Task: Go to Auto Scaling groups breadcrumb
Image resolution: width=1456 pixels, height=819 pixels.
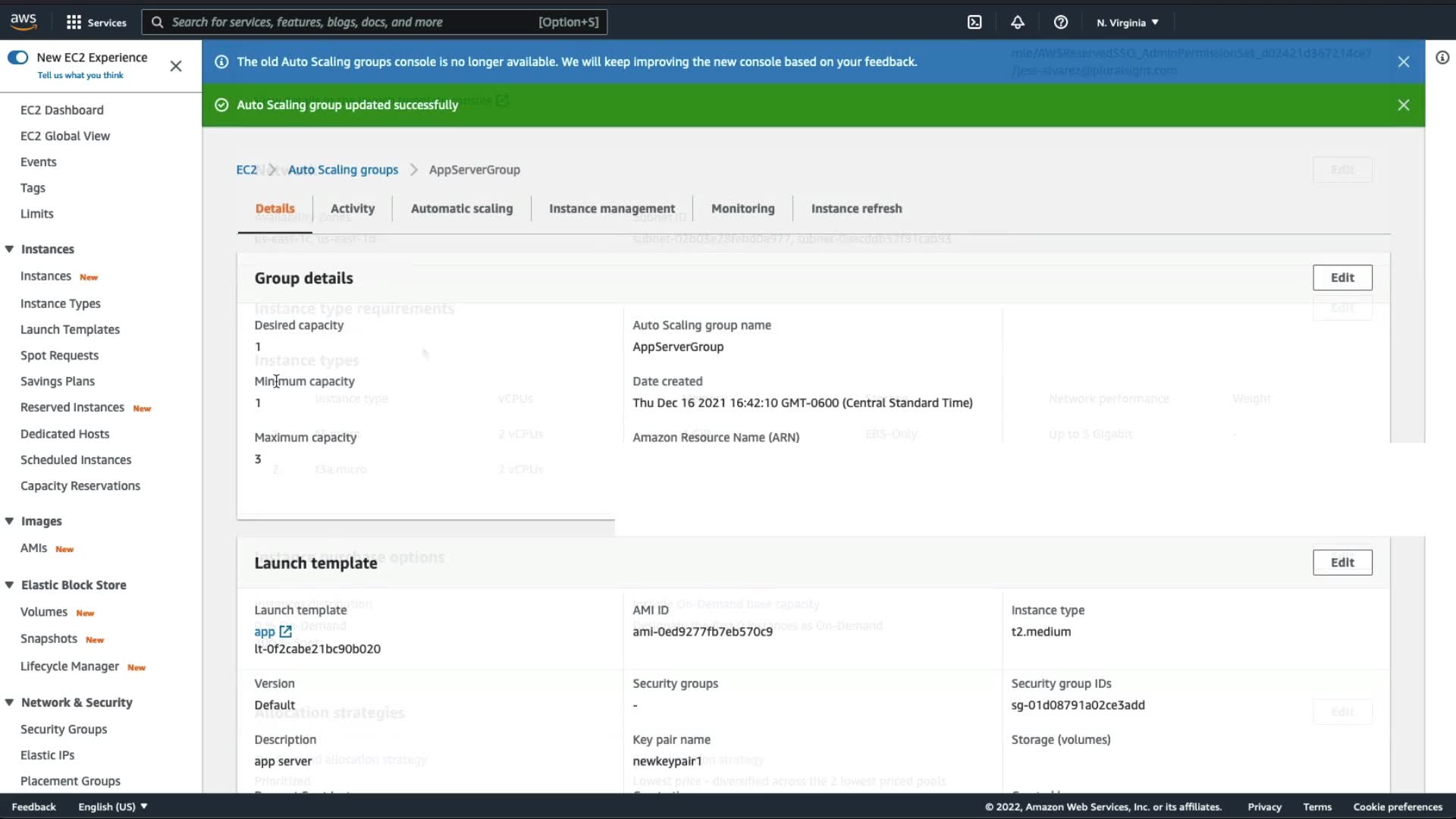Action: coord(343,170)
